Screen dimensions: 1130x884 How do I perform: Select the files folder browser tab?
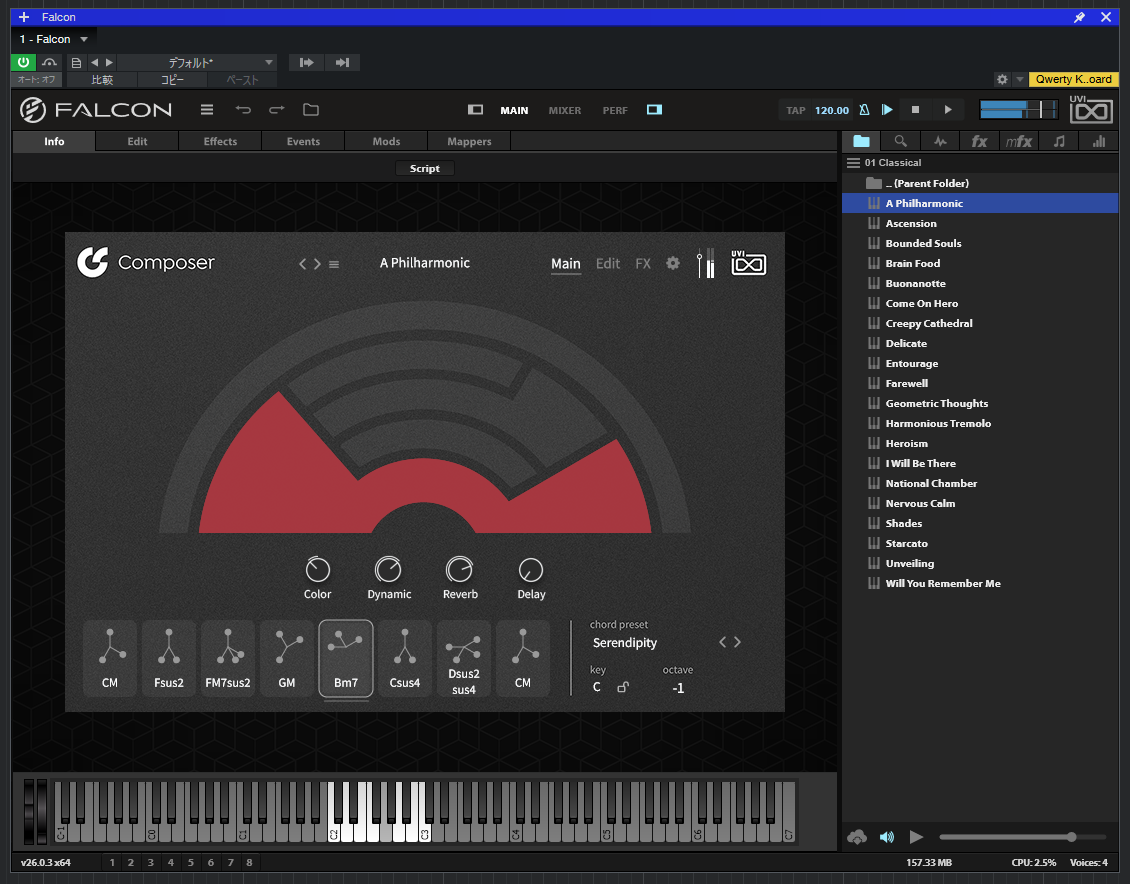[861, 141]
